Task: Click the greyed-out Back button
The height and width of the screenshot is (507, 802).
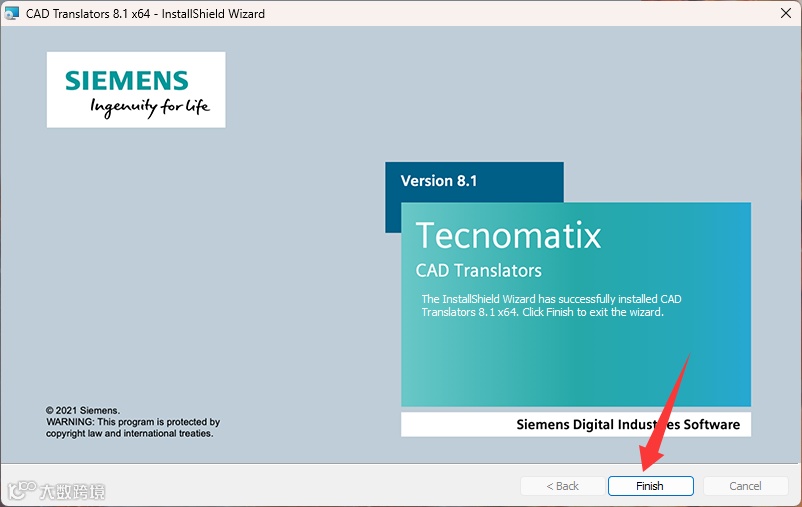Action: (563, 486)
